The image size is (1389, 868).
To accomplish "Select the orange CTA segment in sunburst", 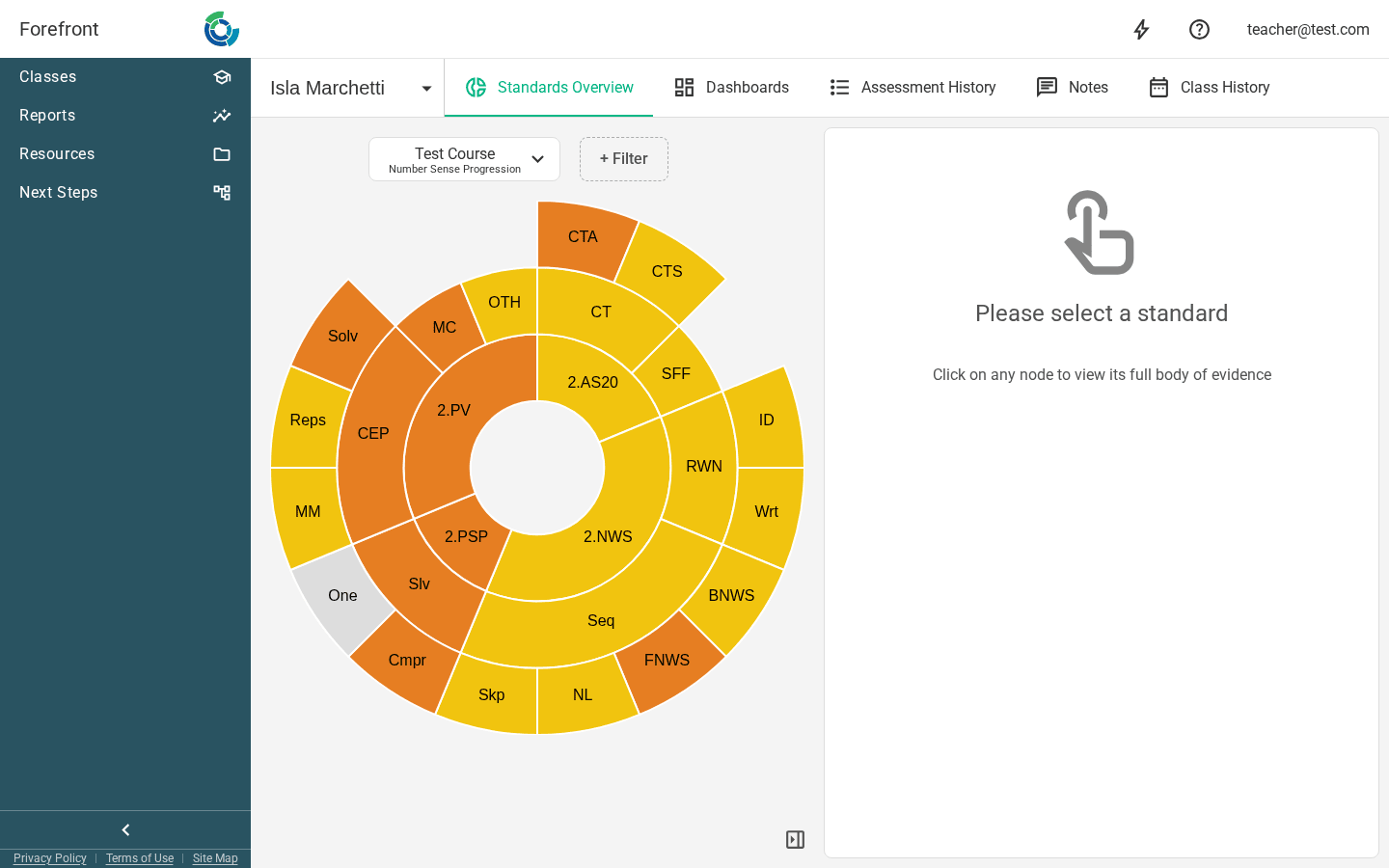I will (583, 237).
